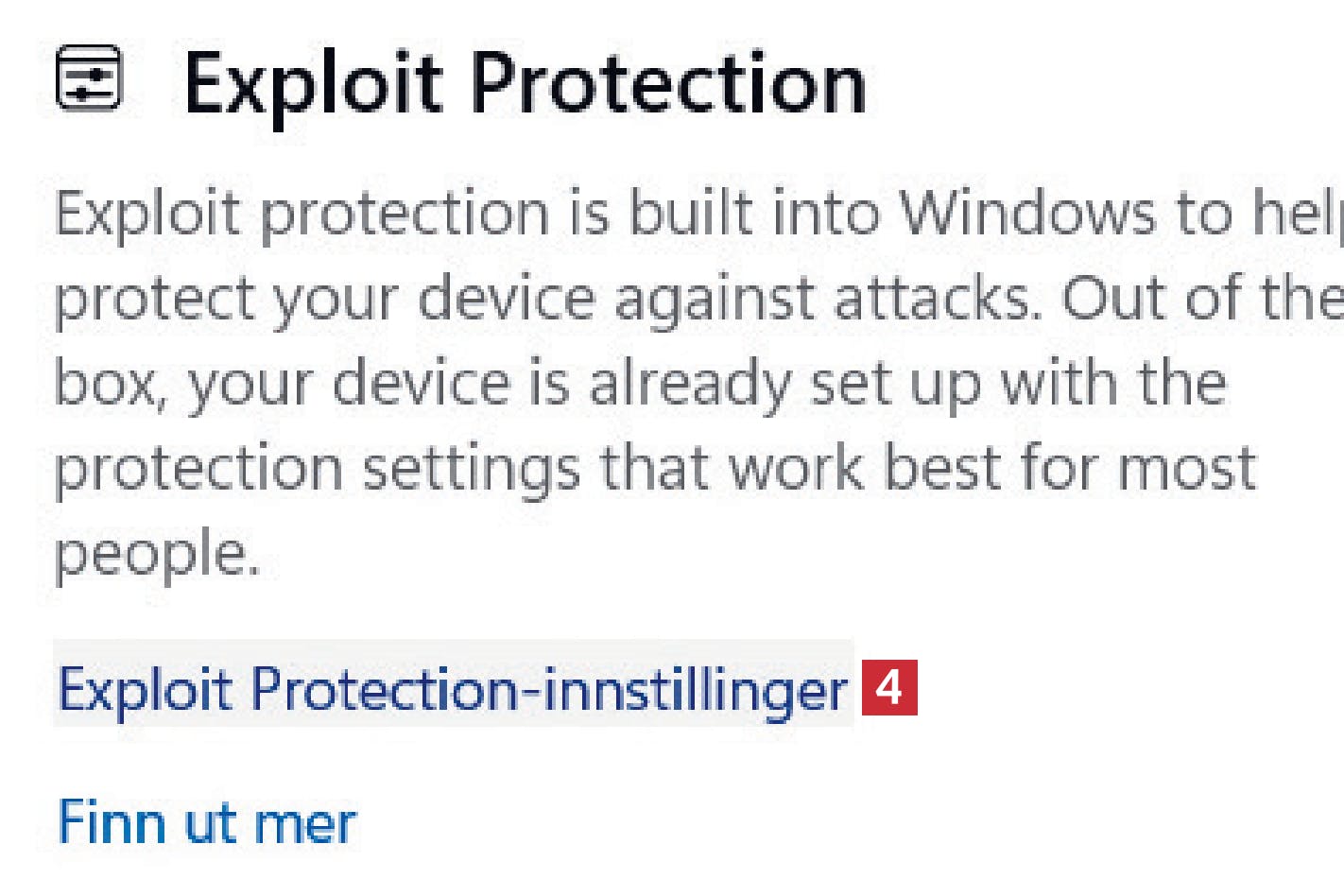The height and width of the screenshot is (896, 1344).
Task: Click the word "people." ending the description
Action: coord(156,555)
